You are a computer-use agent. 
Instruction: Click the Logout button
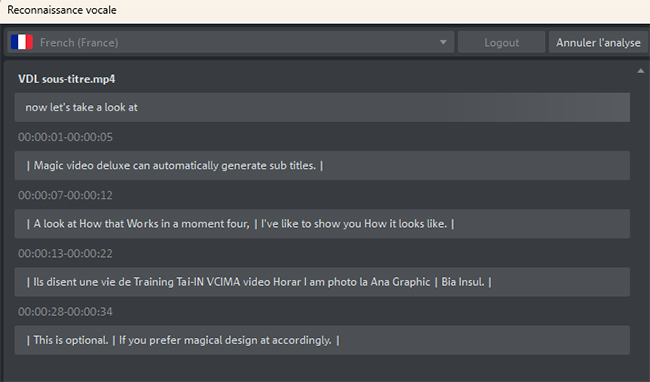[501, 42]
